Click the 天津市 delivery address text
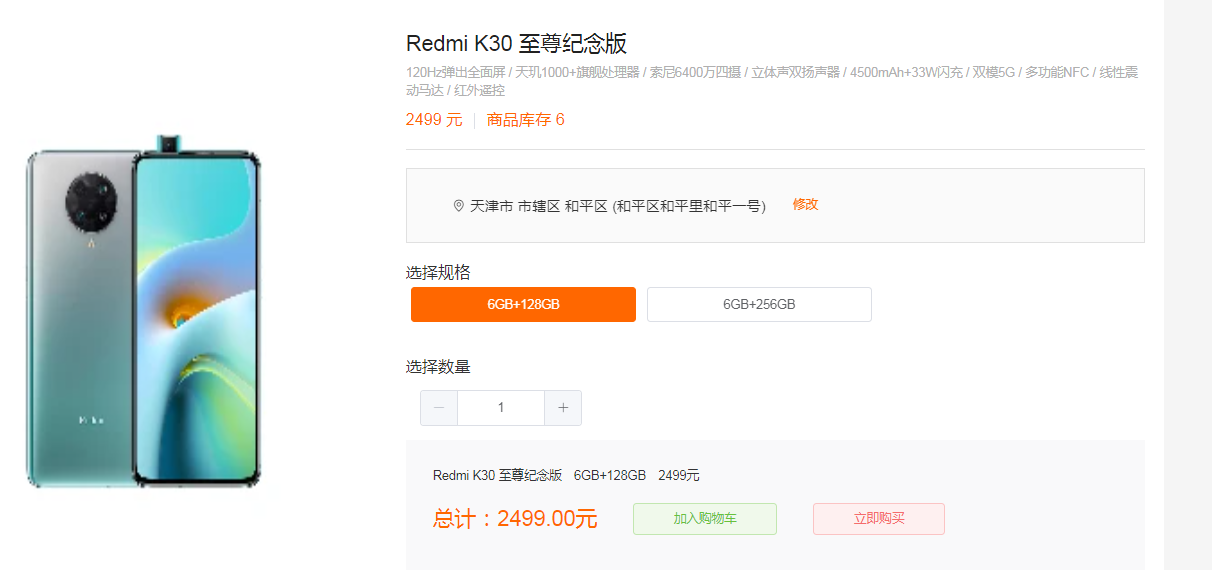This screenshot has height=570, width=1212. [x=618, y=206]
